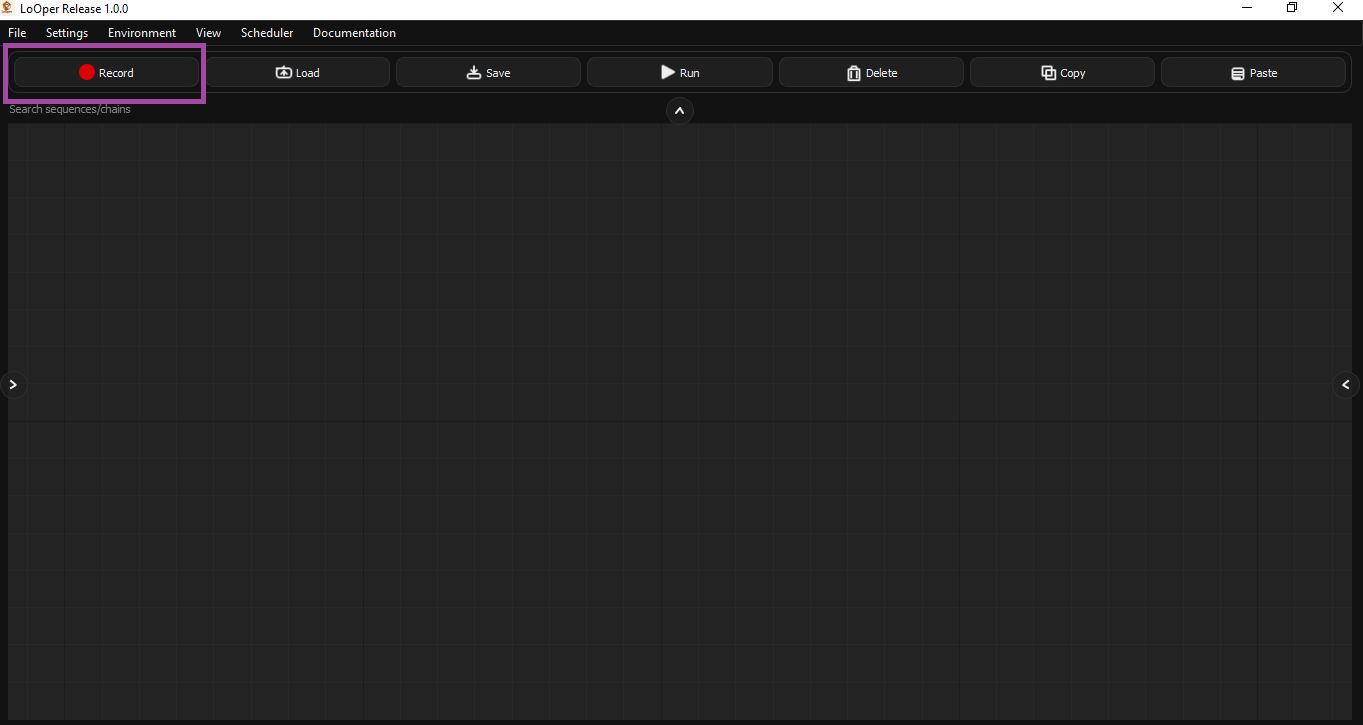This screenshot has width=1363, height=725.
Task: Click the Save download icon
Action: tap(473, 71)
